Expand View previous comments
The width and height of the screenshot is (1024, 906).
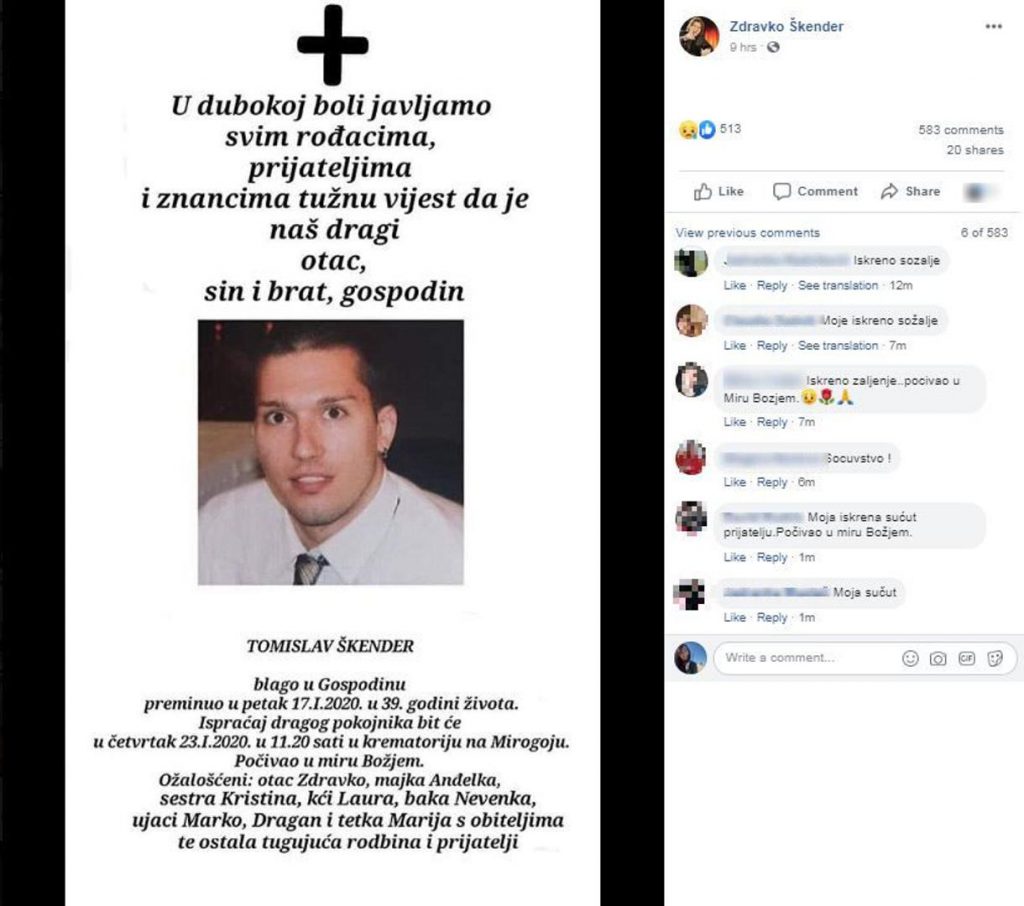click(x=747, y=233)
